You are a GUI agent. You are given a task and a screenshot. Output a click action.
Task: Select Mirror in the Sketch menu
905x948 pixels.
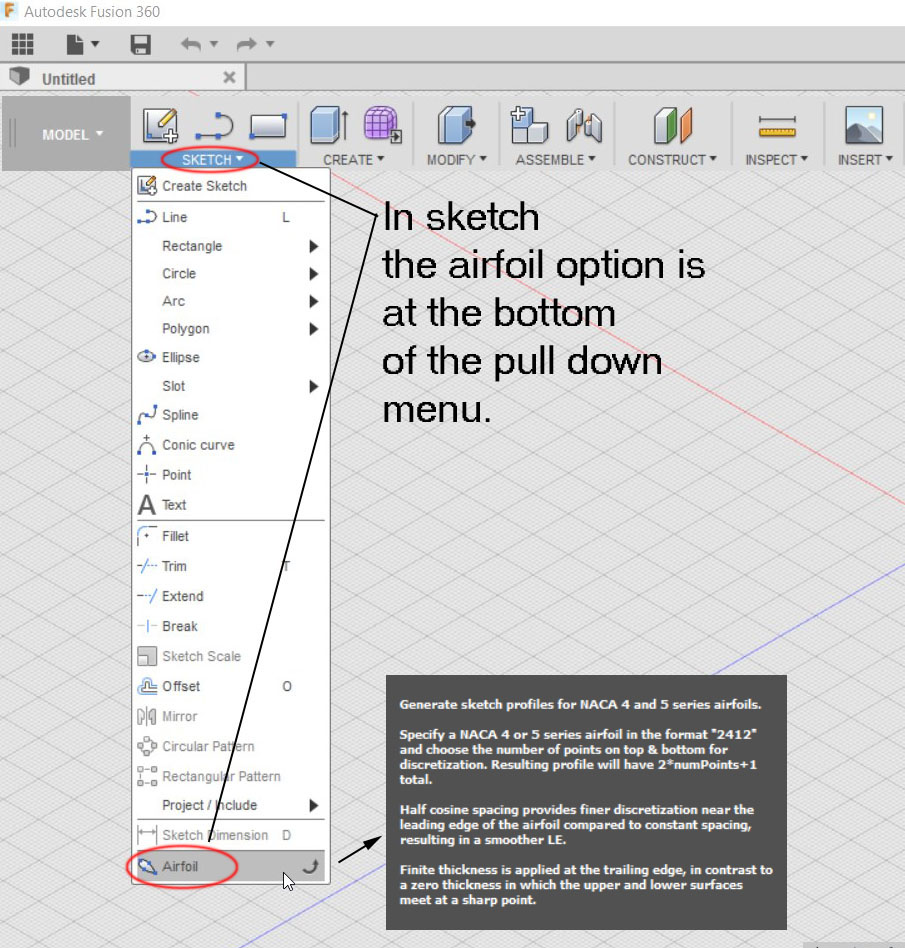click(x=231, y=716)
